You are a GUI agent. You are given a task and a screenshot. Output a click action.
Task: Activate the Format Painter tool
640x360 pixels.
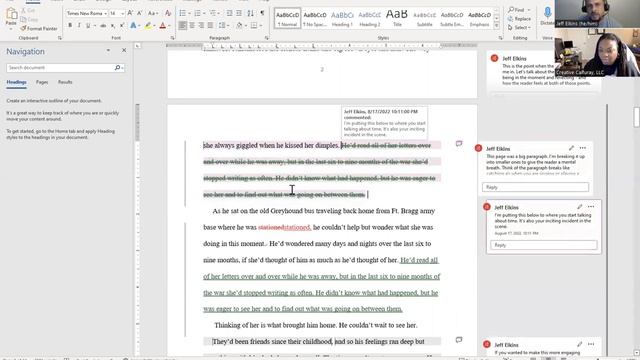point(39,29)
